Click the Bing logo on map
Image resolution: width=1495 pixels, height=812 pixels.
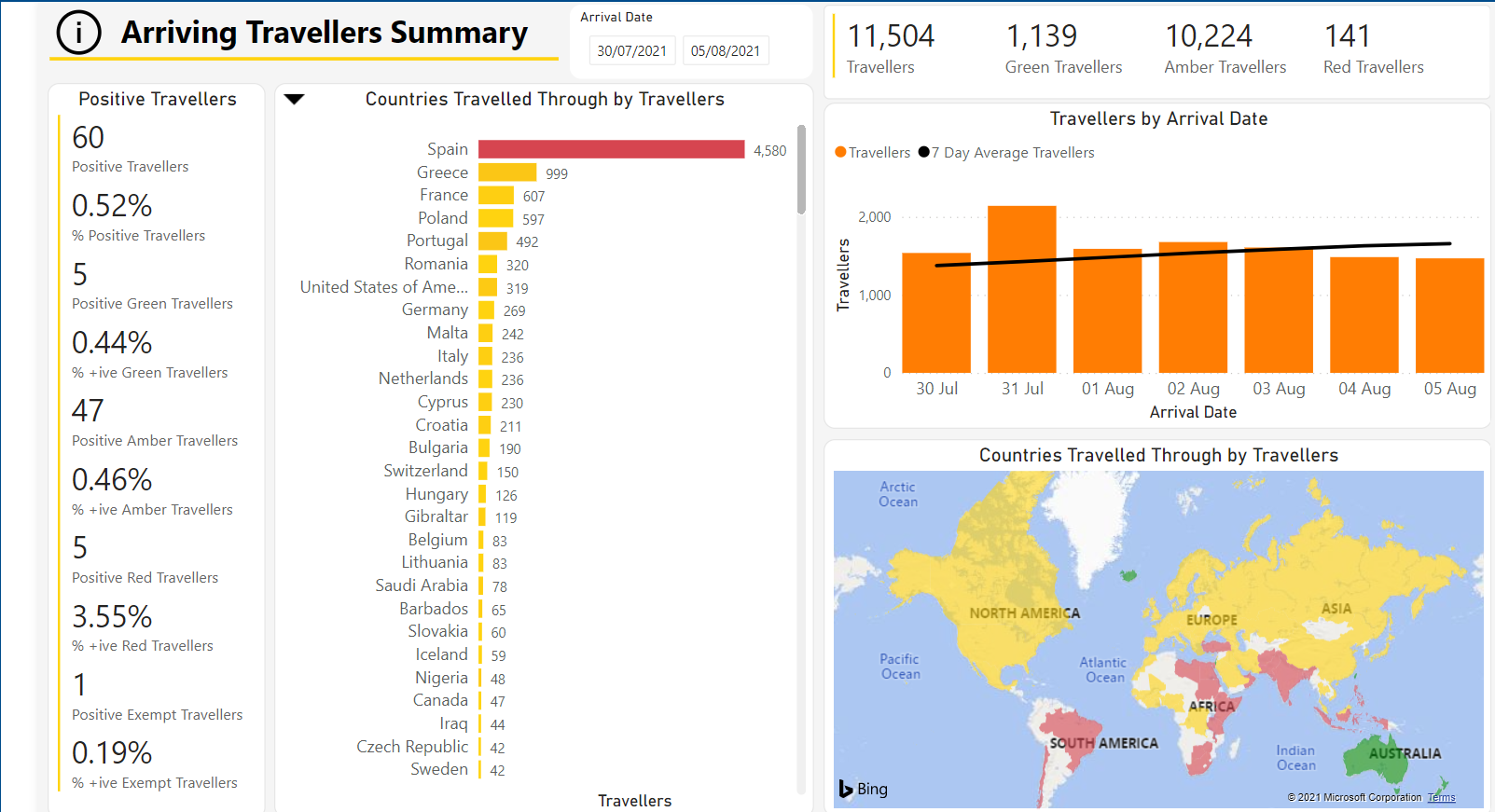pos(863,789)
